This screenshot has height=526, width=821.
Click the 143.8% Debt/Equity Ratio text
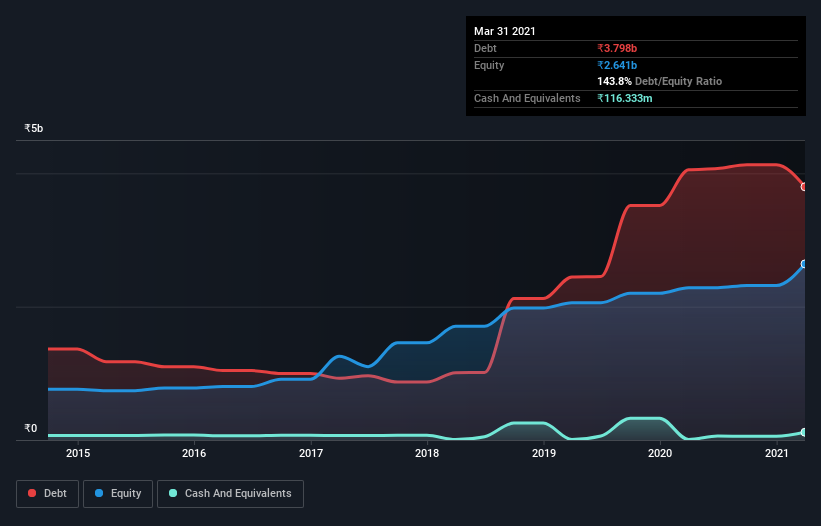659,81
